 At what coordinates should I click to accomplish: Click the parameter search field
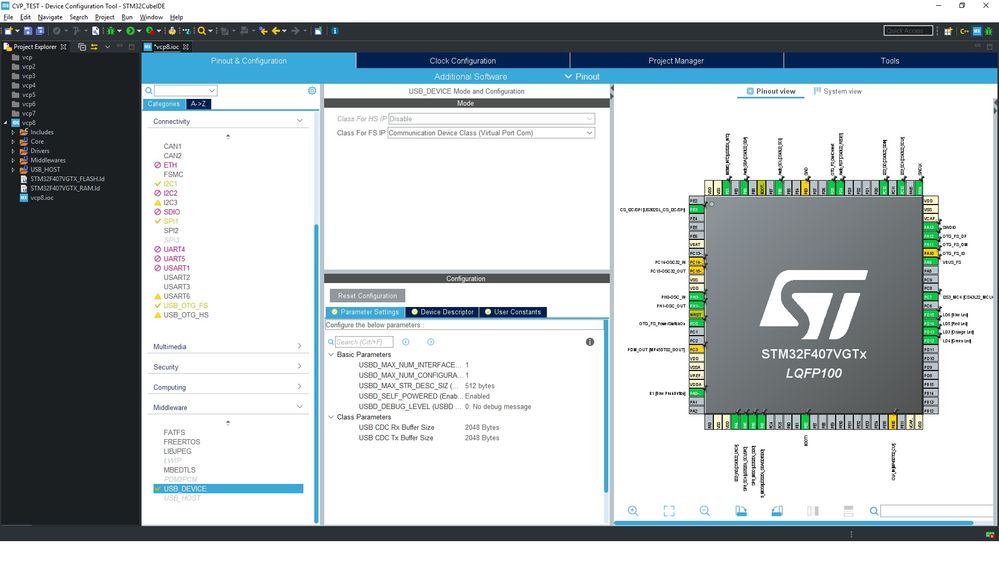tap(364, 342)
